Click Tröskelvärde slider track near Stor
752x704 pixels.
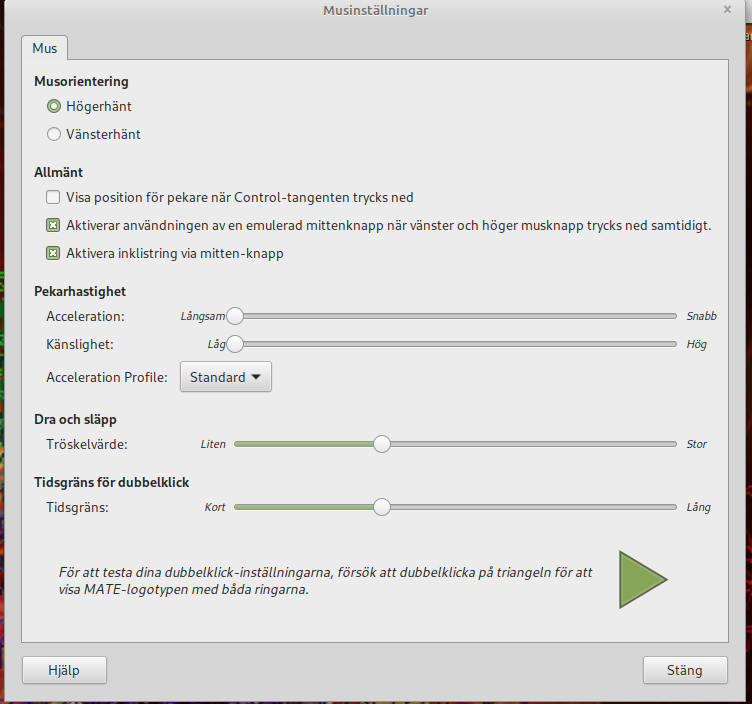click(x=665, y=444)
